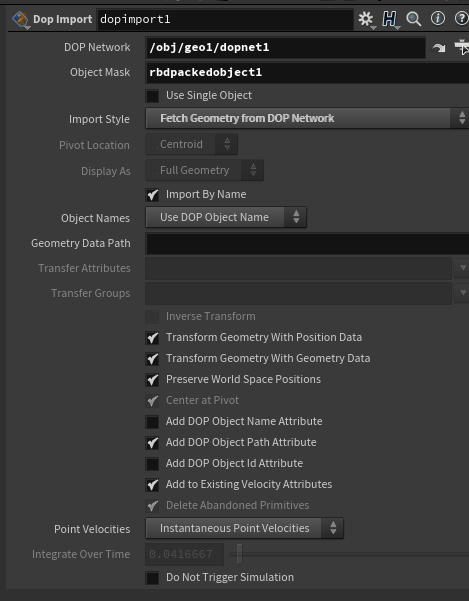The width and height of the screenshot is (469, 601).
Task: Show node info via the i icon
Action: coord(438,18)
